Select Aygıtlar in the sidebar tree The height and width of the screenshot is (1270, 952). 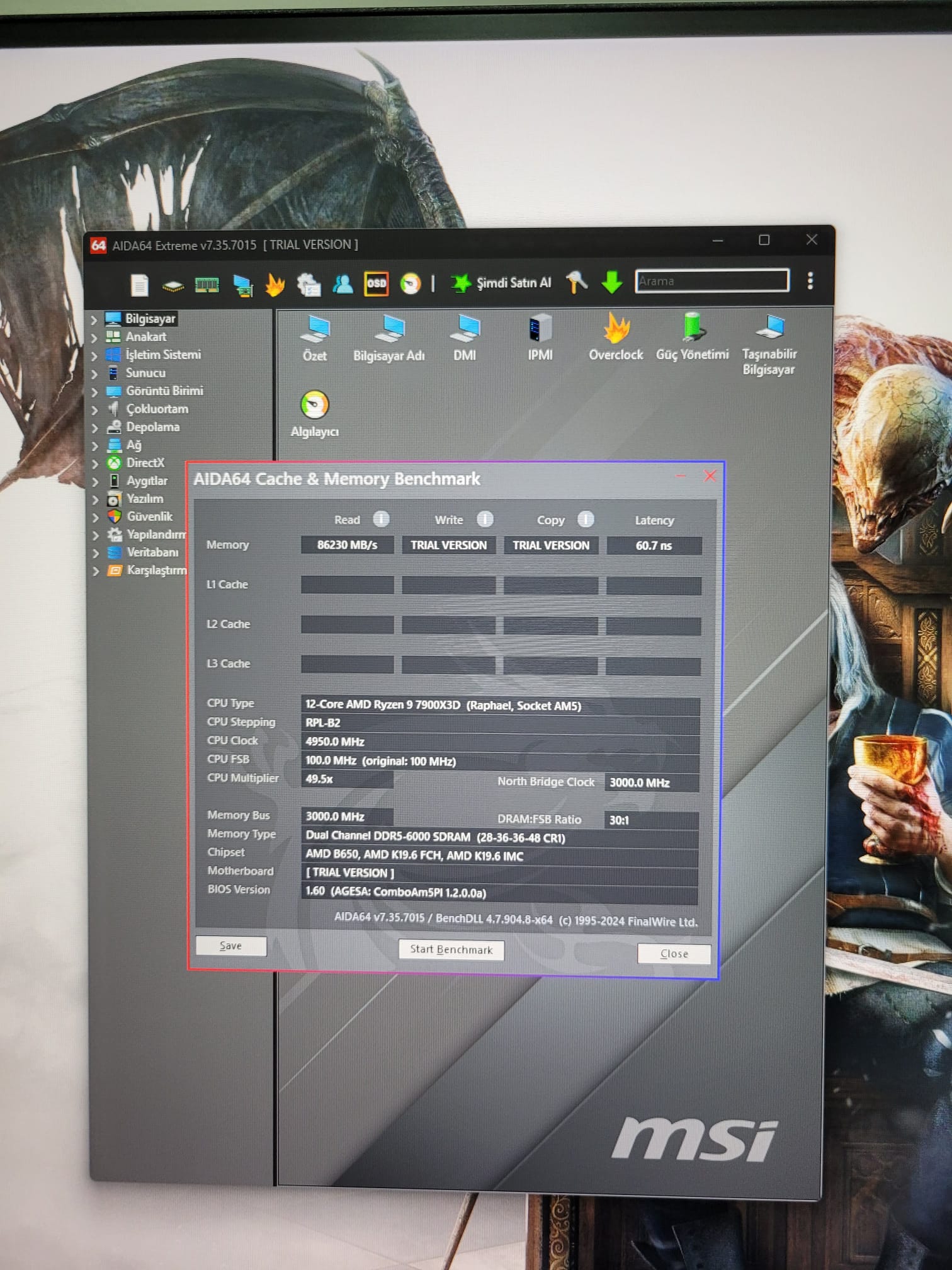tap(147, 481)
